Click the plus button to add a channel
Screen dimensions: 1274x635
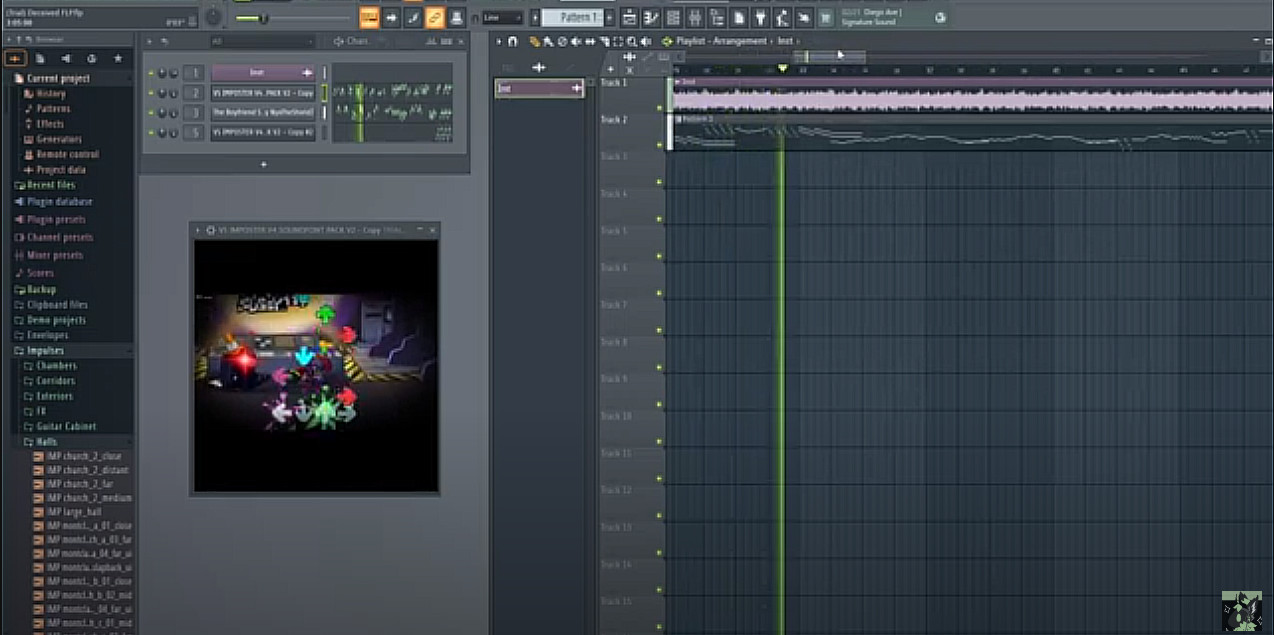pyautogui.click(x=263, y=163)
